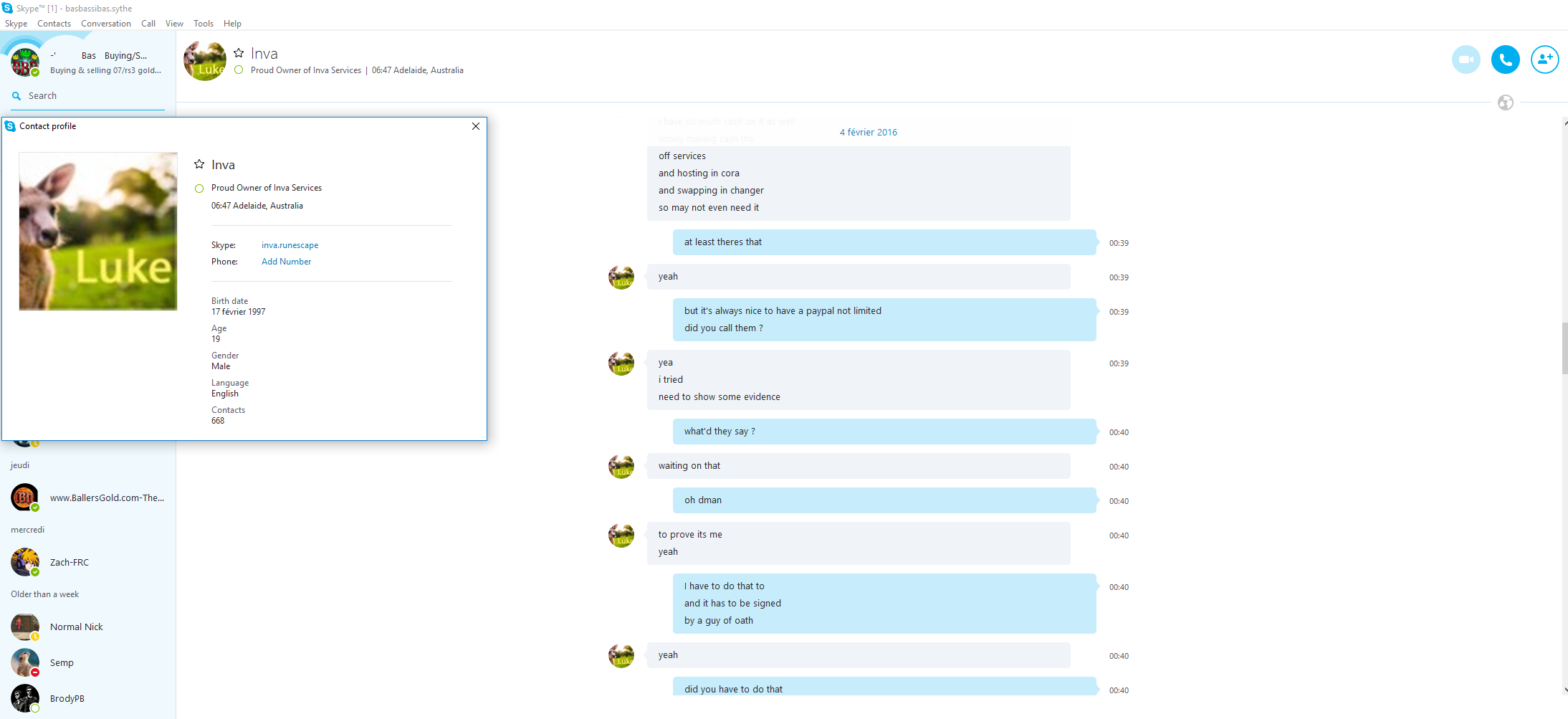Click 'Proud Owner of Inva Services' header mood
The height and width of the screenshot is (719, 1568).
coord(306,70)
